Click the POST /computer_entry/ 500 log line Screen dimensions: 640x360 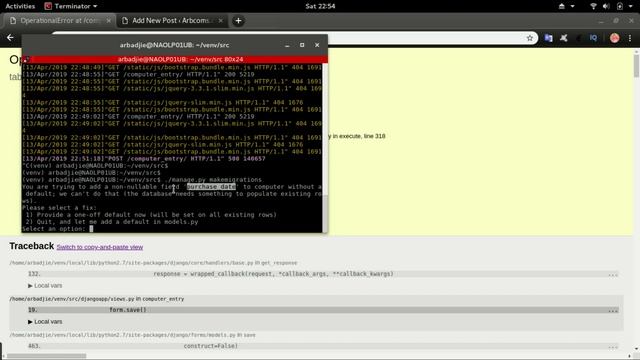(144, 158)
